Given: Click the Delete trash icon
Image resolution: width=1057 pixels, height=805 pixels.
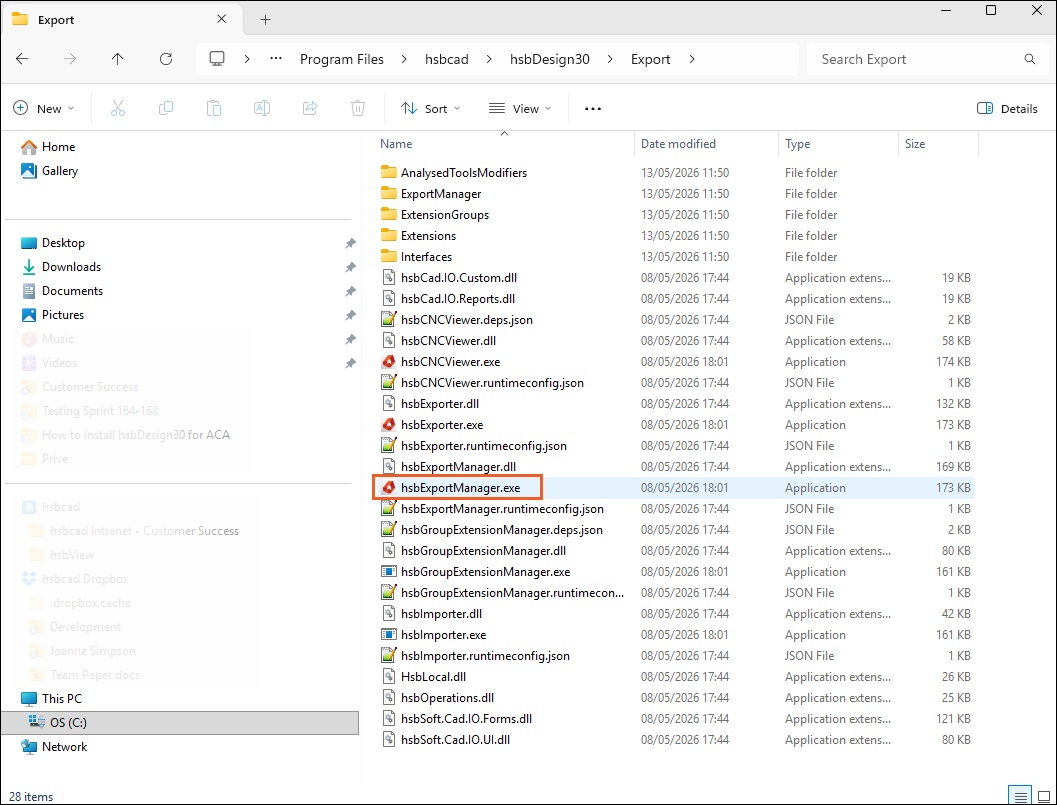Looking at the screenshot, I should (358, 109).
